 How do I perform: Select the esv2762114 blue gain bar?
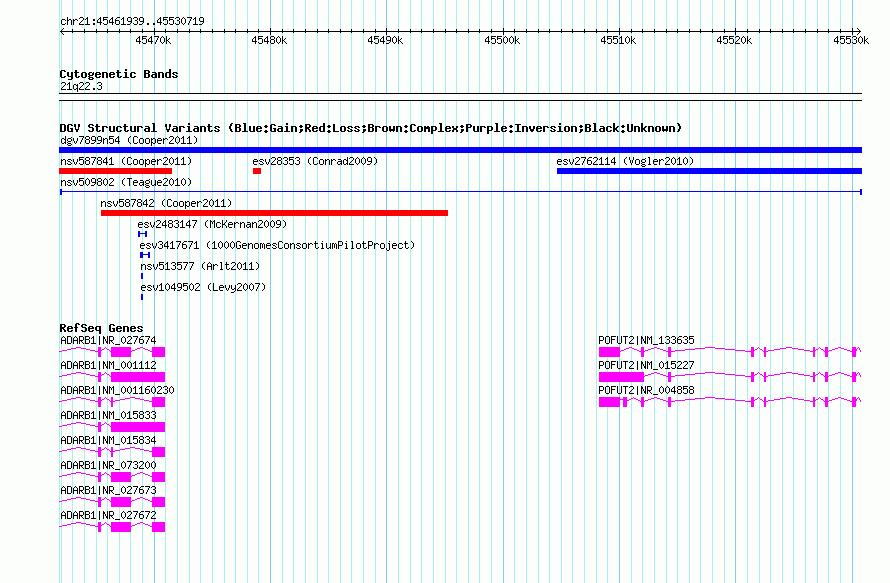[710, 171]
